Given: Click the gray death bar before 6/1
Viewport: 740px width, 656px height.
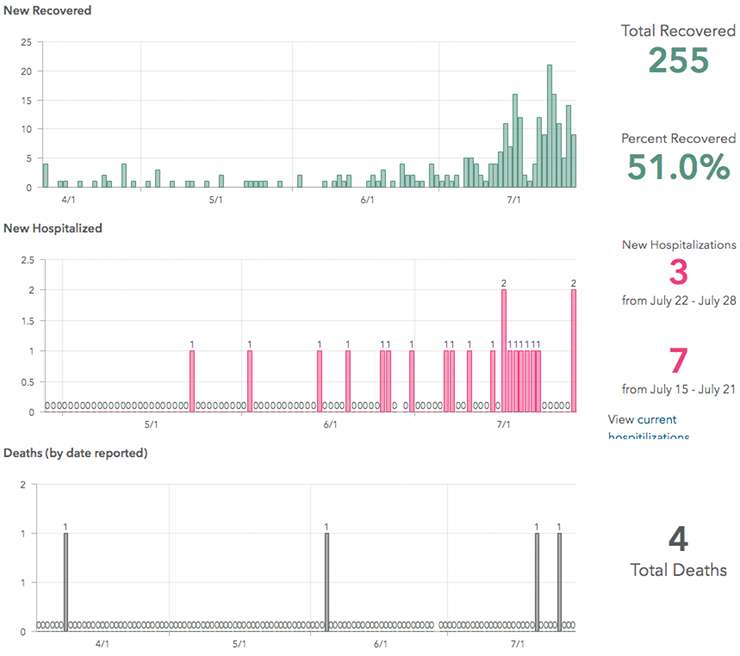Looking at the screenshot, I should pyautogui.click(x=326, y=580).
